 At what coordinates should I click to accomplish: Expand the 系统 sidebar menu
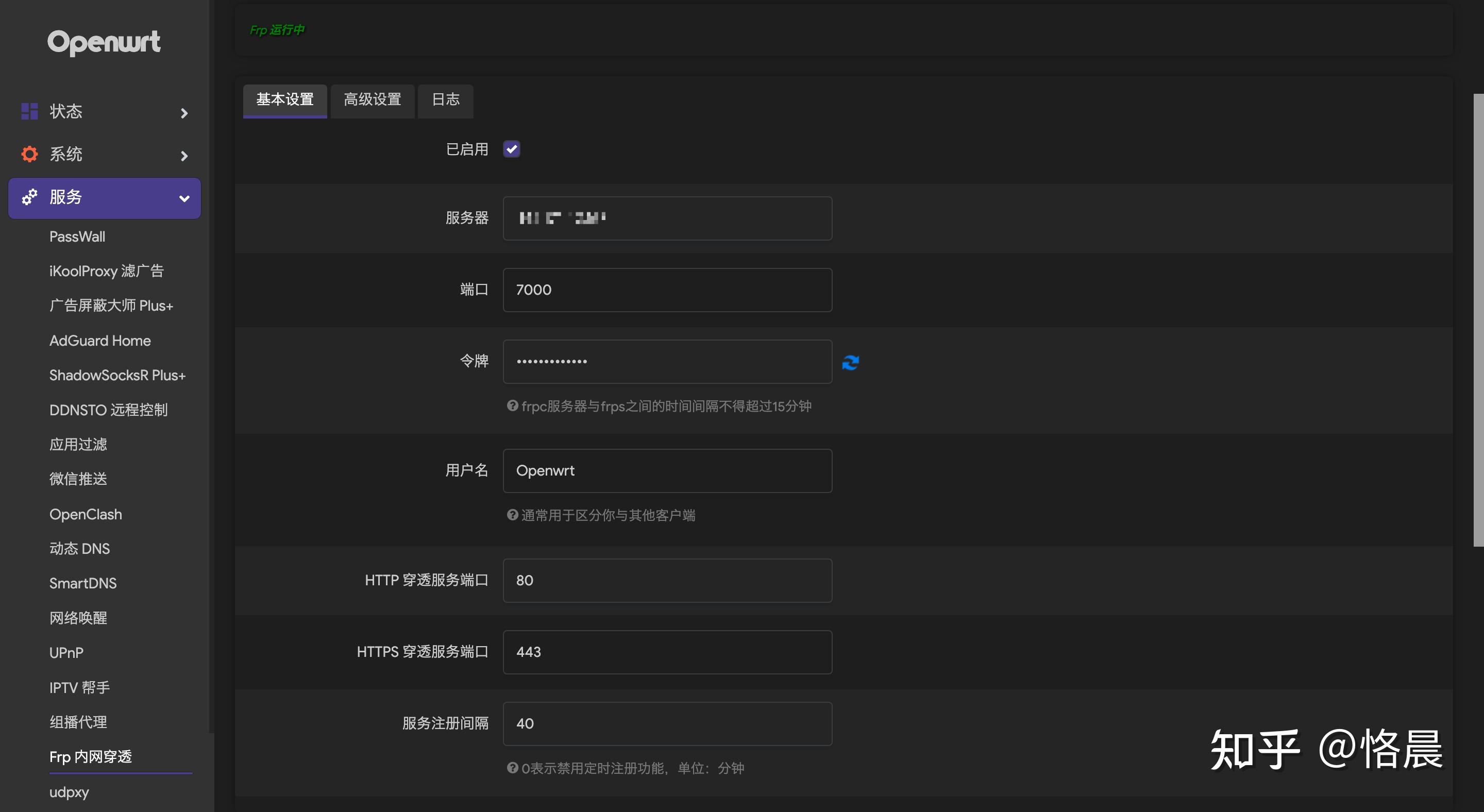pos(183,156)
